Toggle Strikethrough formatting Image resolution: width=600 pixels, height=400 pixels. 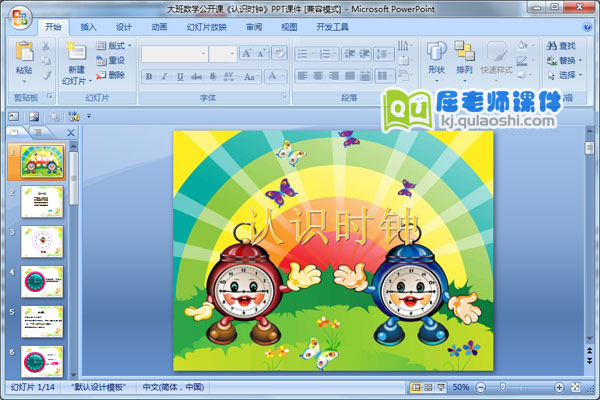(196, 77)
